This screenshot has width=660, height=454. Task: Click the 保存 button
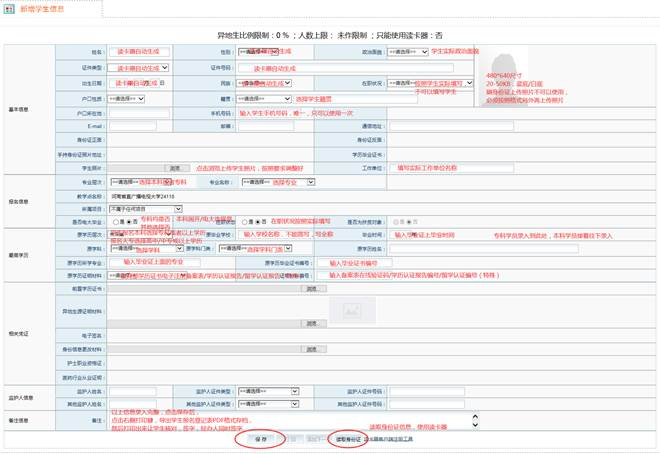tap(260, 439)
